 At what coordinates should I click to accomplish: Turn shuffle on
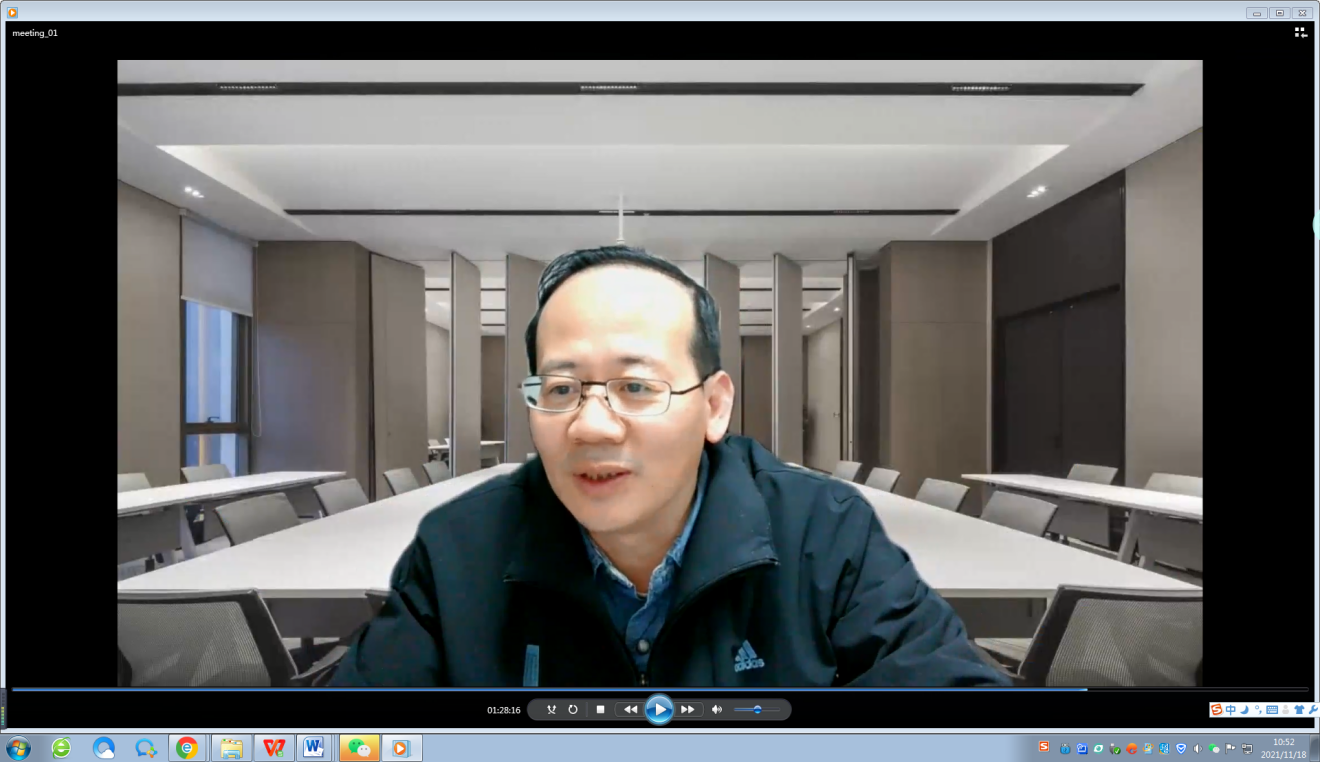point(551,709)
